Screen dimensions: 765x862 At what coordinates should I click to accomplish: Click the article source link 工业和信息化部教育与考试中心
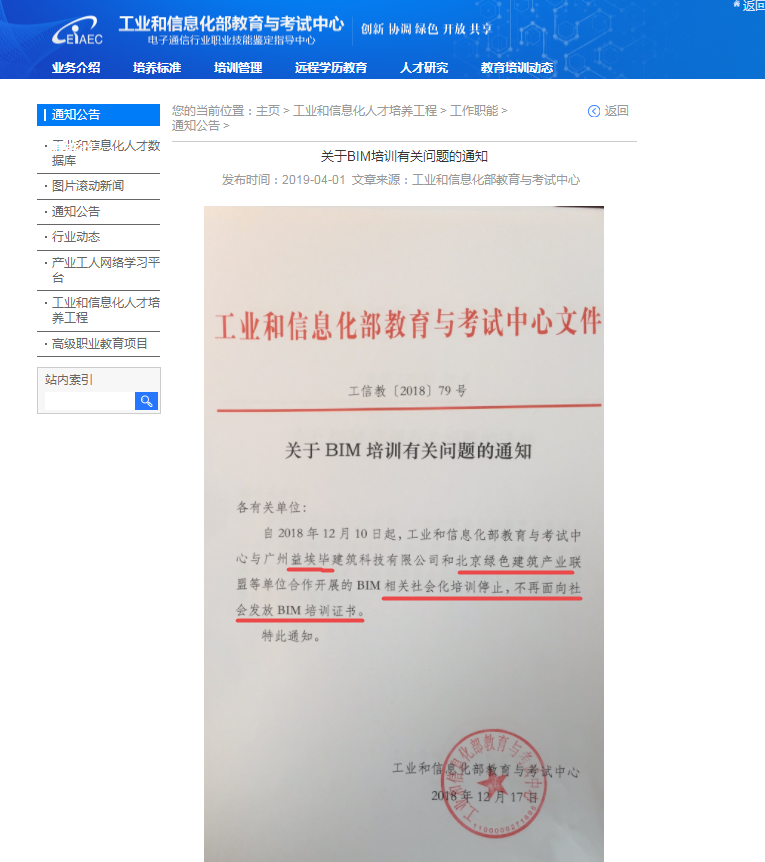[x=496, y=180]
